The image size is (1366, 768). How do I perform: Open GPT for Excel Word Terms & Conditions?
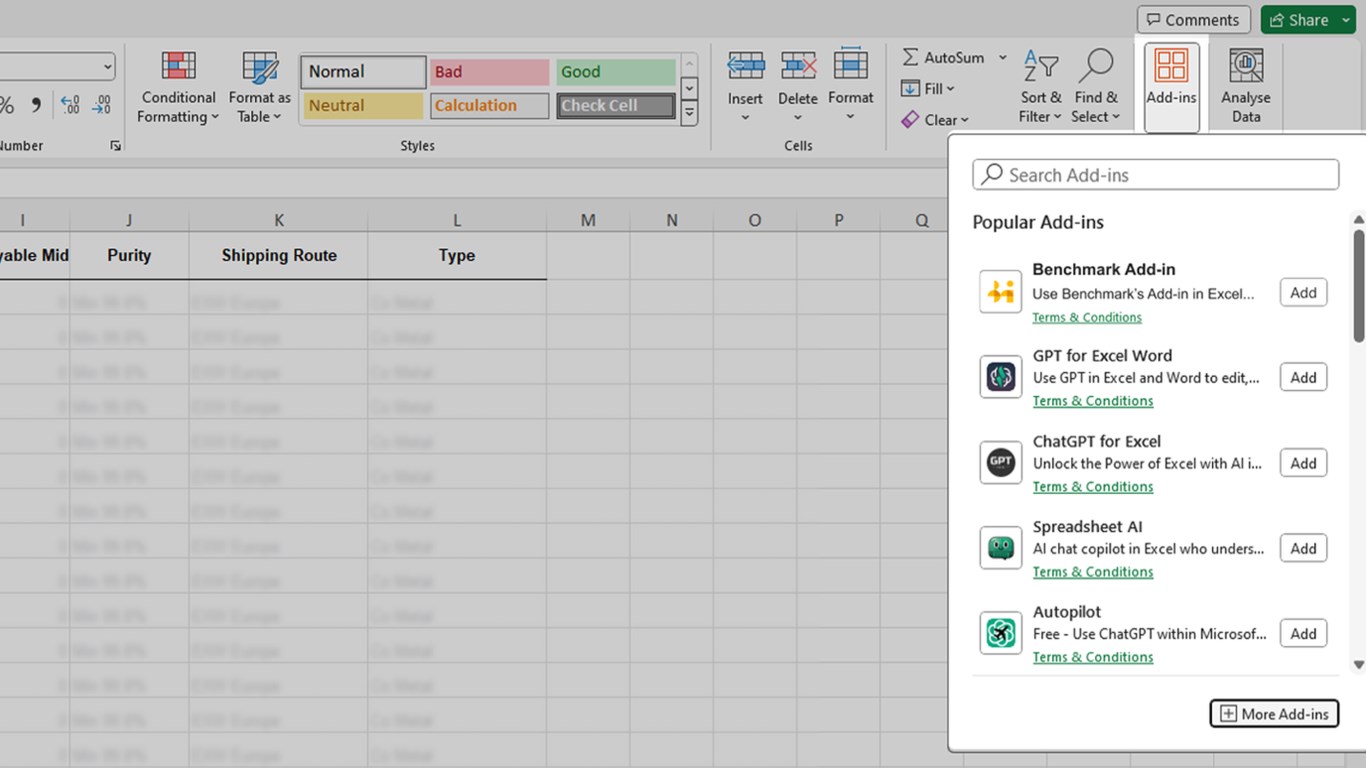point(1093,401)
